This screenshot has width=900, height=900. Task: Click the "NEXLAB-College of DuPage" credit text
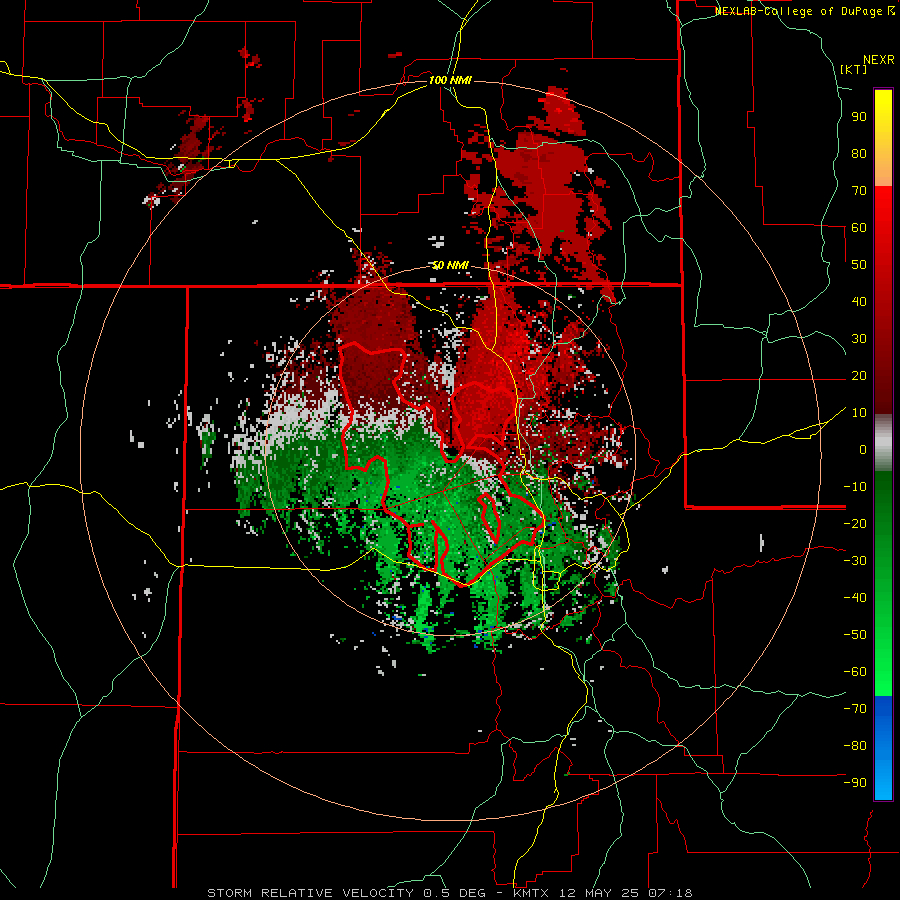coord(798,11)
